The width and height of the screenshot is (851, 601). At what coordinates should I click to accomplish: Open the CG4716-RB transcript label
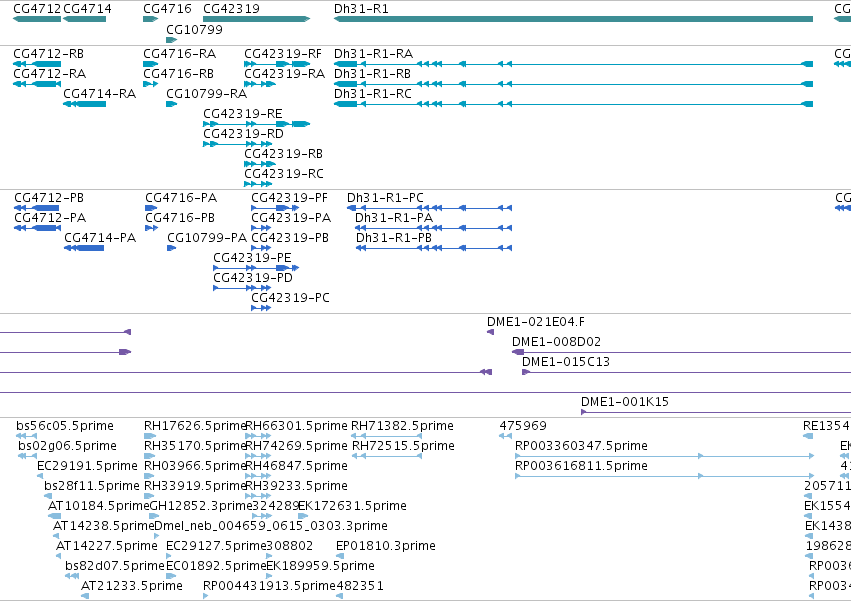pos(179,74)
